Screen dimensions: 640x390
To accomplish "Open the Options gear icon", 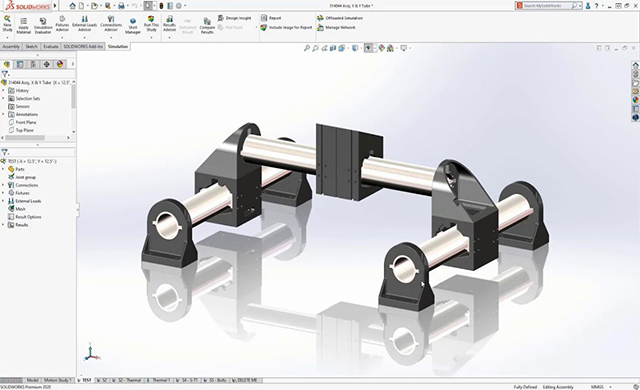I will pyautogui.click(x=178, y=6).
